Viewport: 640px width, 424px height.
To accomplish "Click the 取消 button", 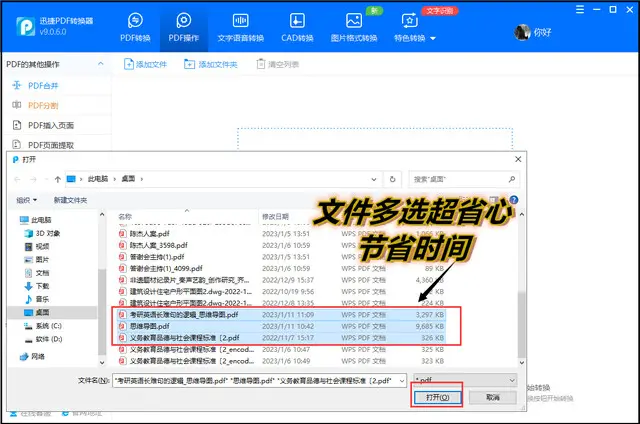I will (x=493, y=397).
